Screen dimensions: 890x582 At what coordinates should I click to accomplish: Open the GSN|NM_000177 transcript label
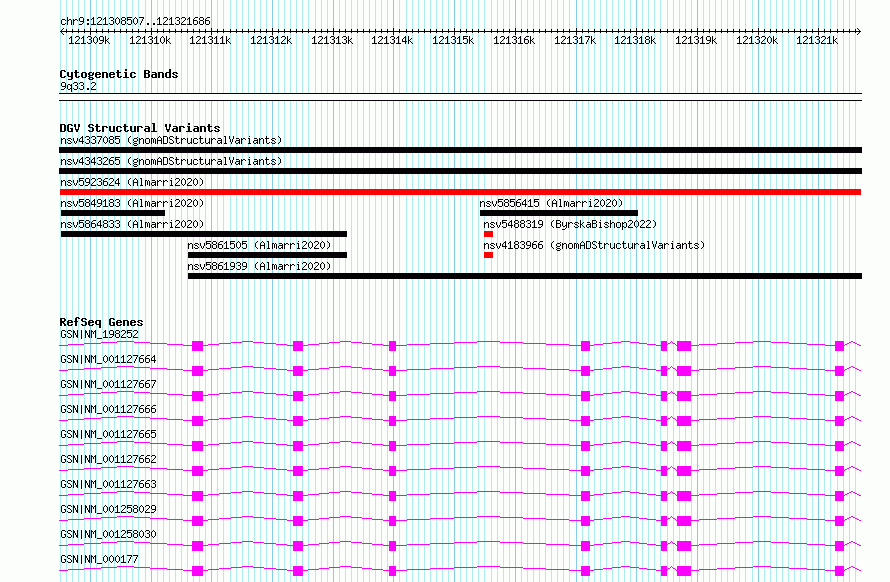[x=99, y=559]
